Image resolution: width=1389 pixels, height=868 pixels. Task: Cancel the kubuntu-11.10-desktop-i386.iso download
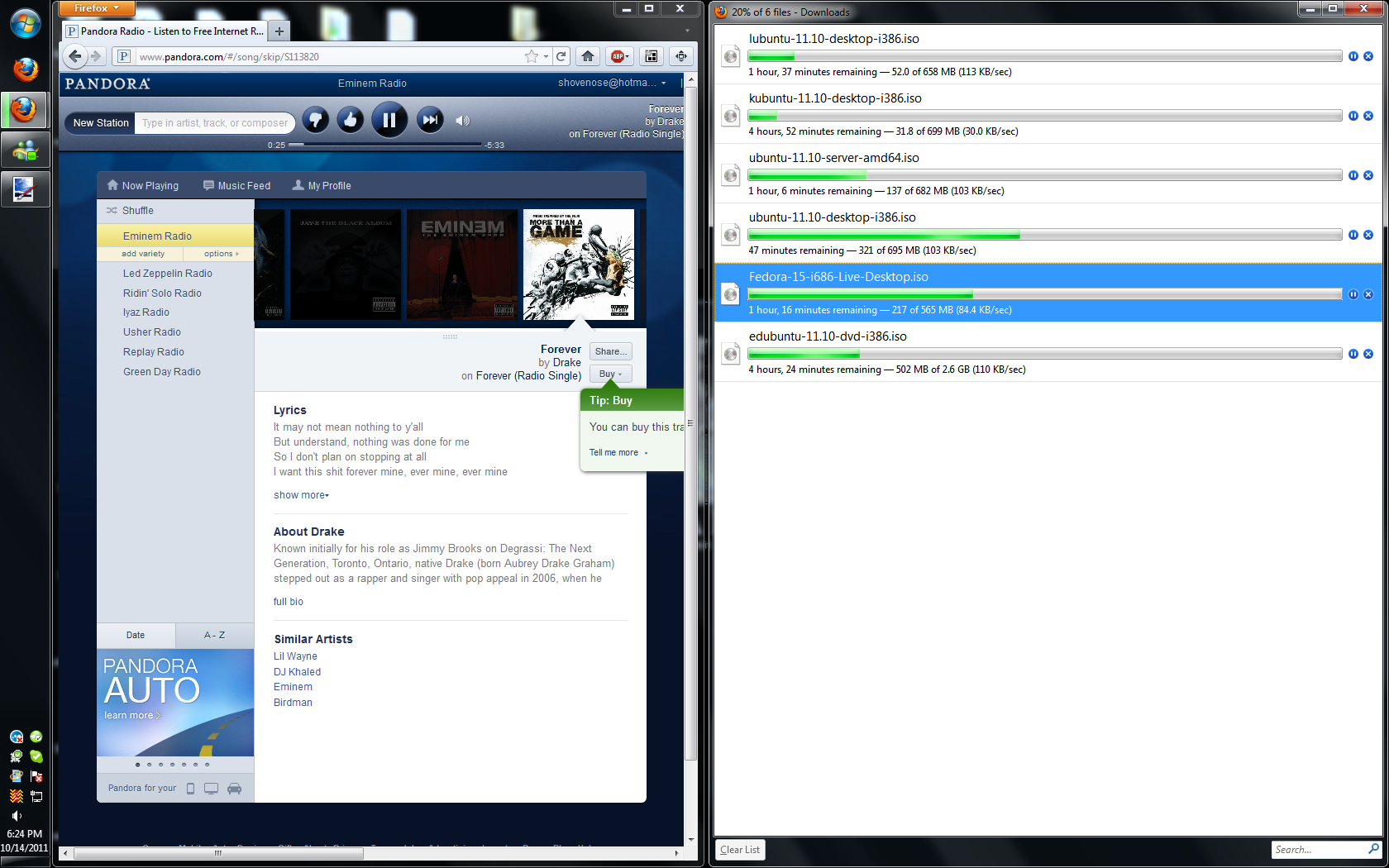click(1368, 116)
